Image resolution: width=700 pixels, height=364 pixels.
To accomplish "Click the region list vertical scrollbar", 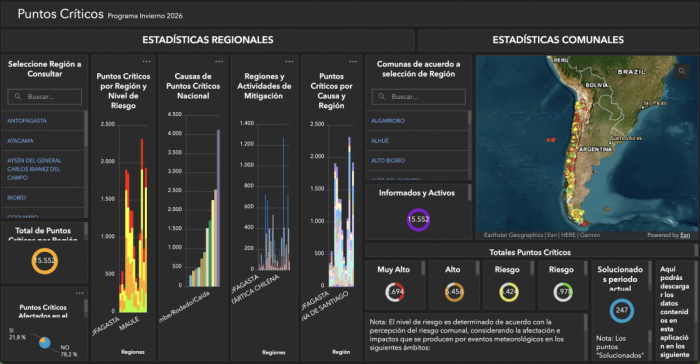I will pos(86,130).
